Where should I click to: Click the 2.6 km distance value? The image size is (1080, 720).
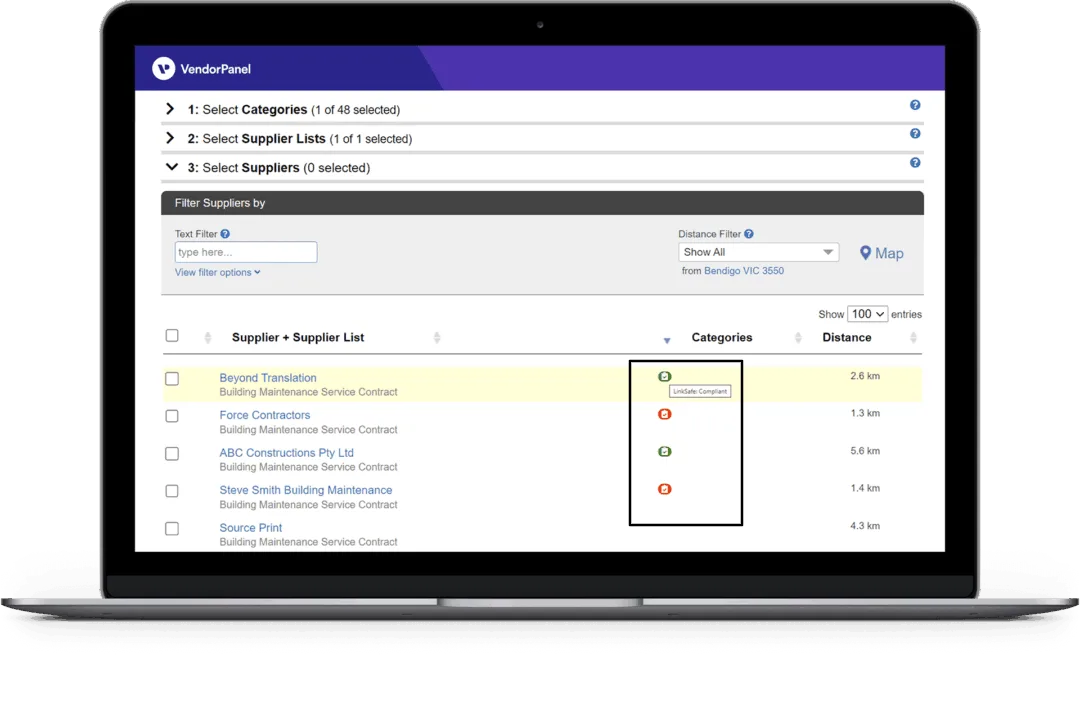coord(865,376)
